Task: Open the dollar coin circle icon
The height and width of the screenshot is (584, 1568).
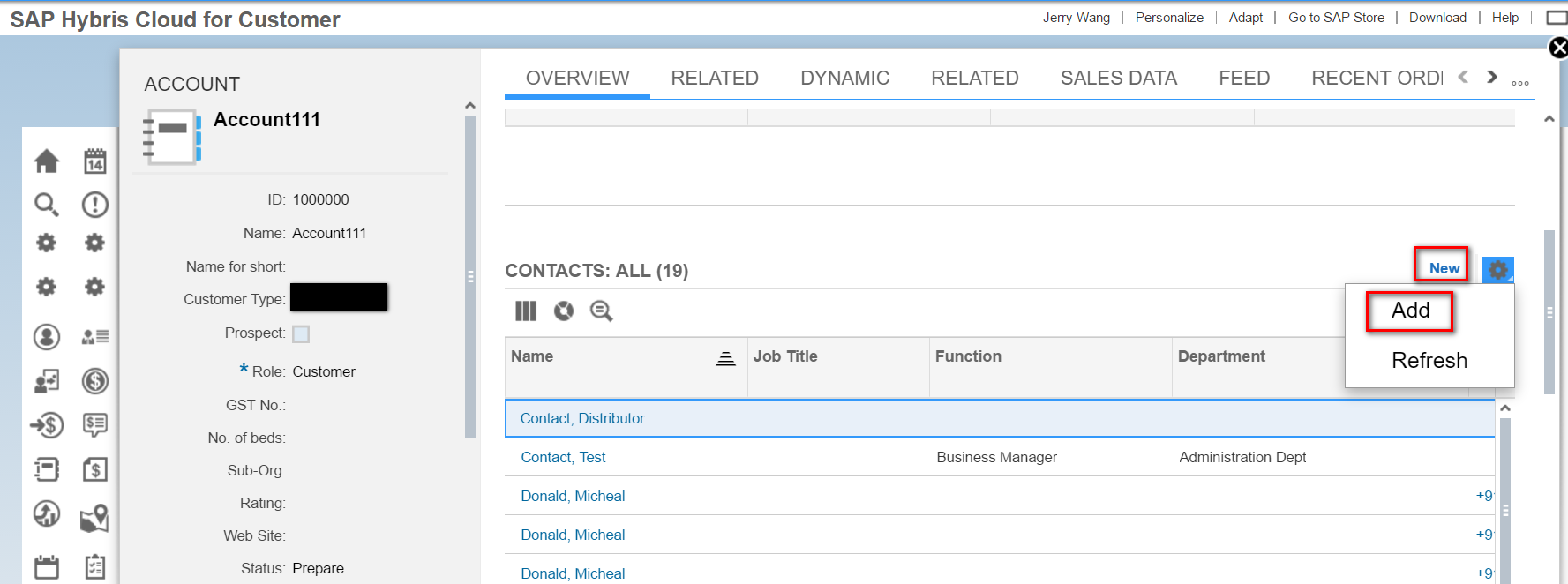Action: (x=95, y=381)
